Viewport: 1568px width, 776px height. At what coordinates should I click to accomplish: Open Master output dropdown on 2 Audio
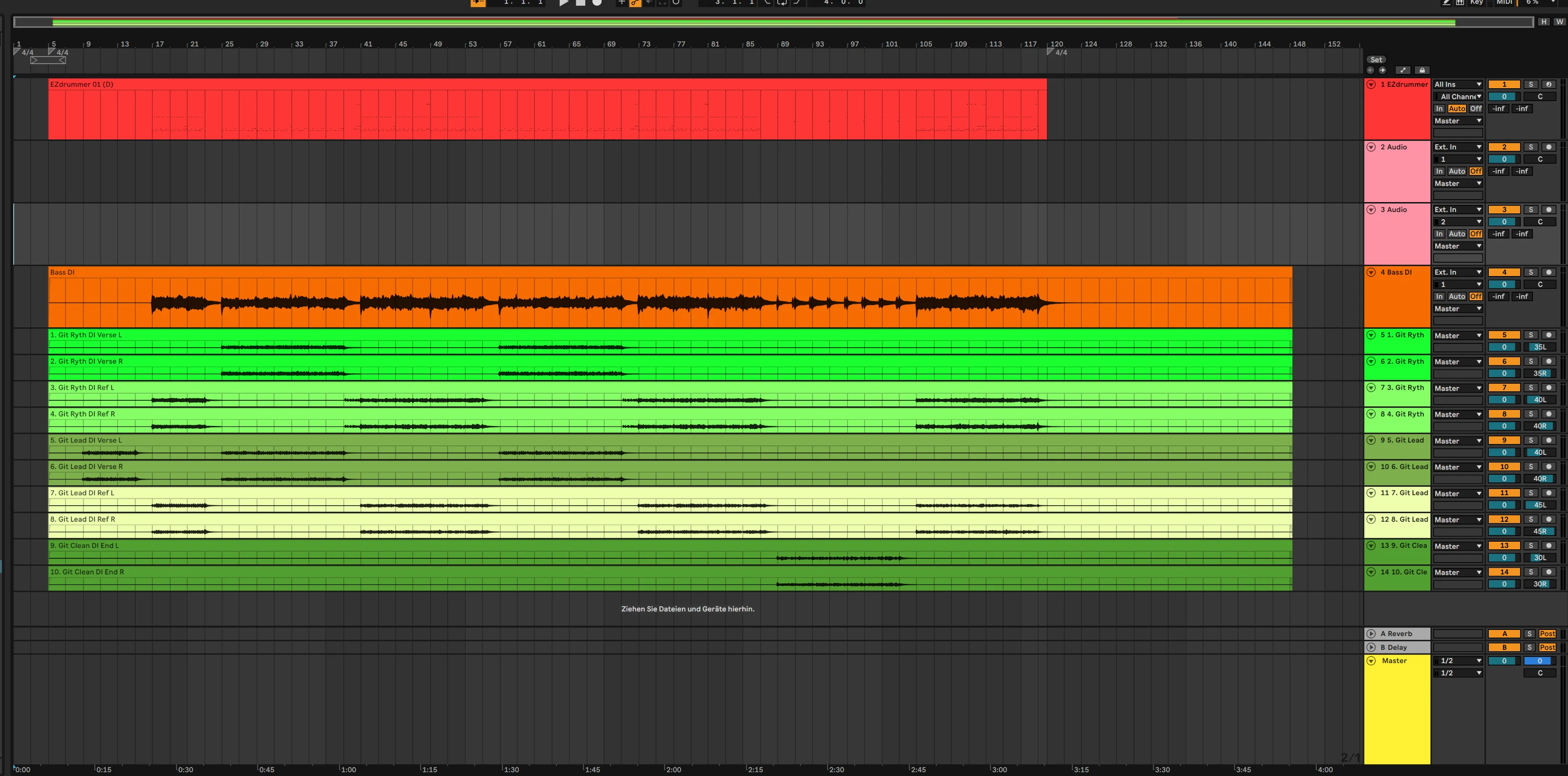pyautogui.click(x=1458, y=183)
